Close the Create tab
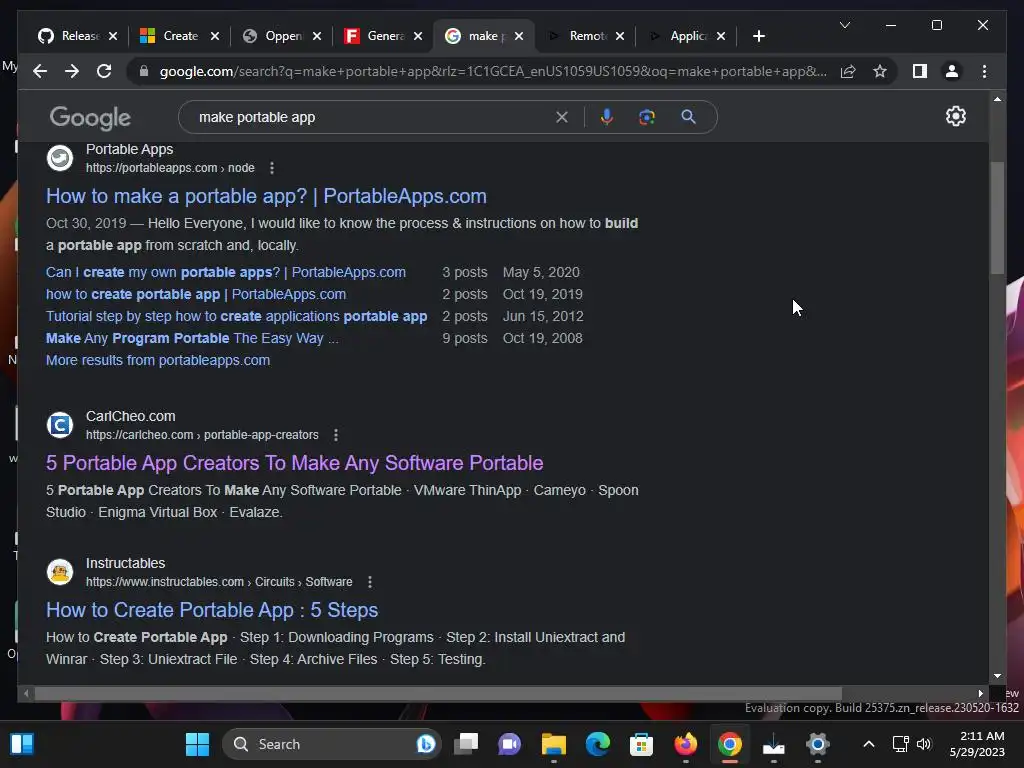Viewport: 1024px width, 768px height. point(215,36)
